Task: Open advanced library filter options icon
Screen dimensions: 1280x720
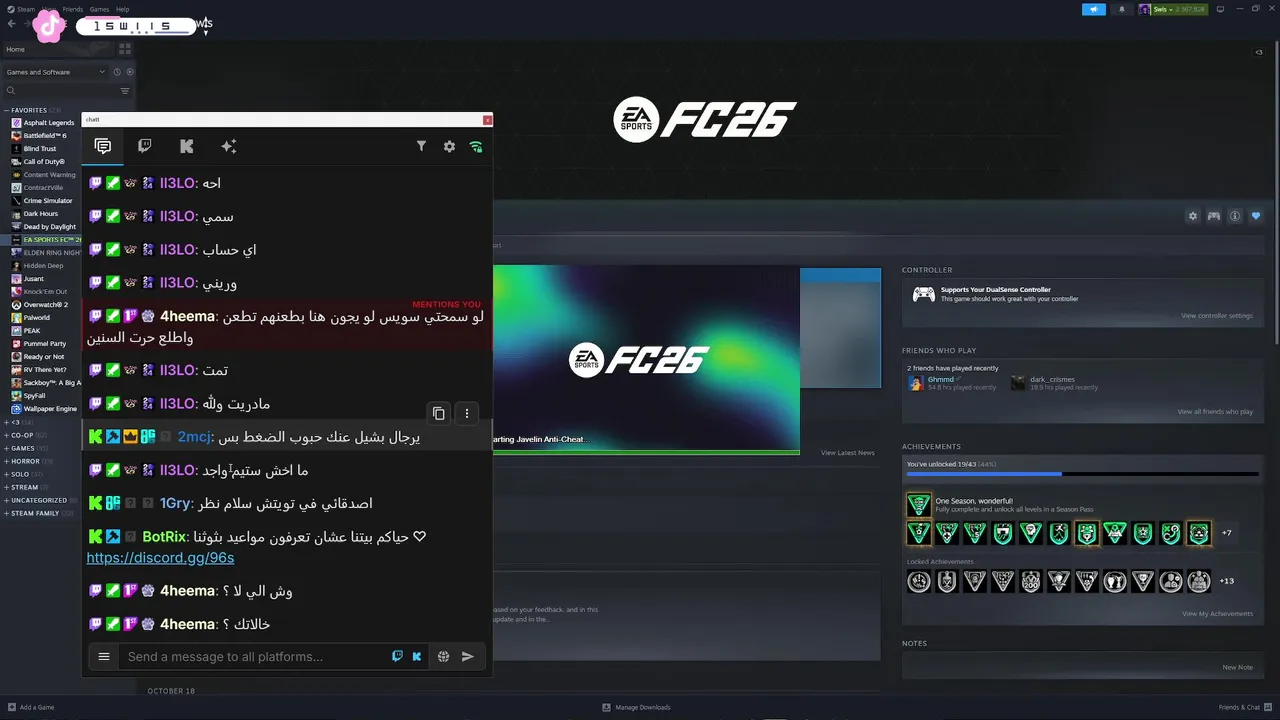Action: click(x=125, y=91)
